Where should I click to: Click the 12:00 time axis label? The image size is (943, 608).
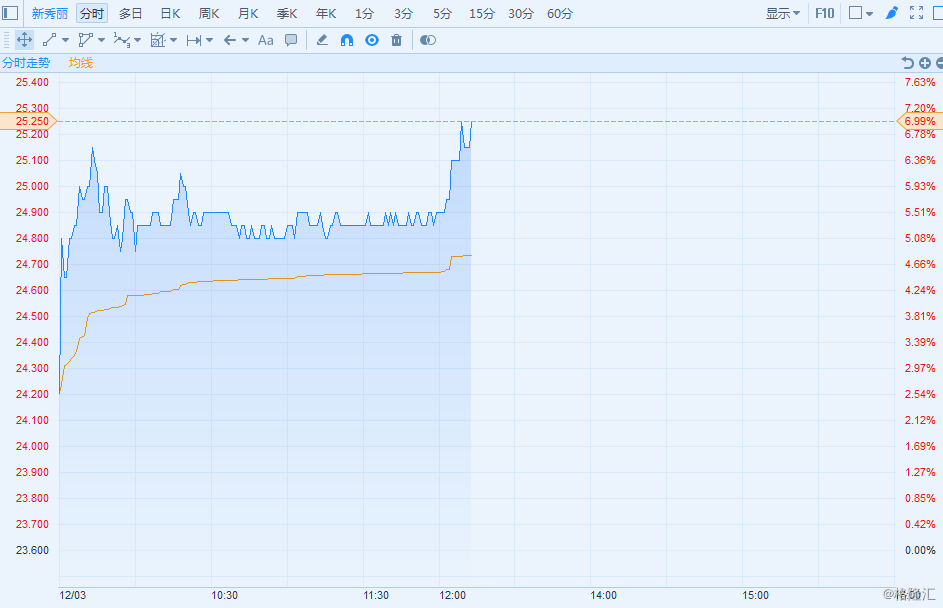click(x=452, y=595)
